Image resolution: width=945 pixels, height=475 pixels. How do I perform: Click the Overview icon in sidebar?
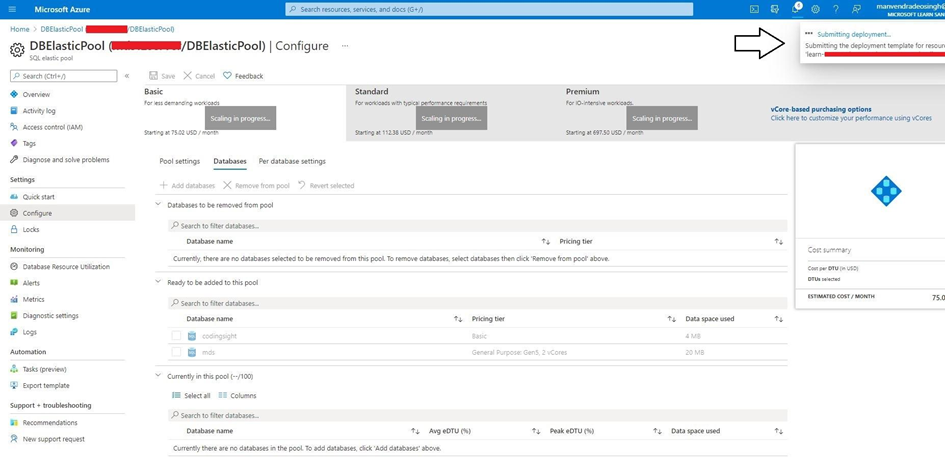(x=14, y=95)
